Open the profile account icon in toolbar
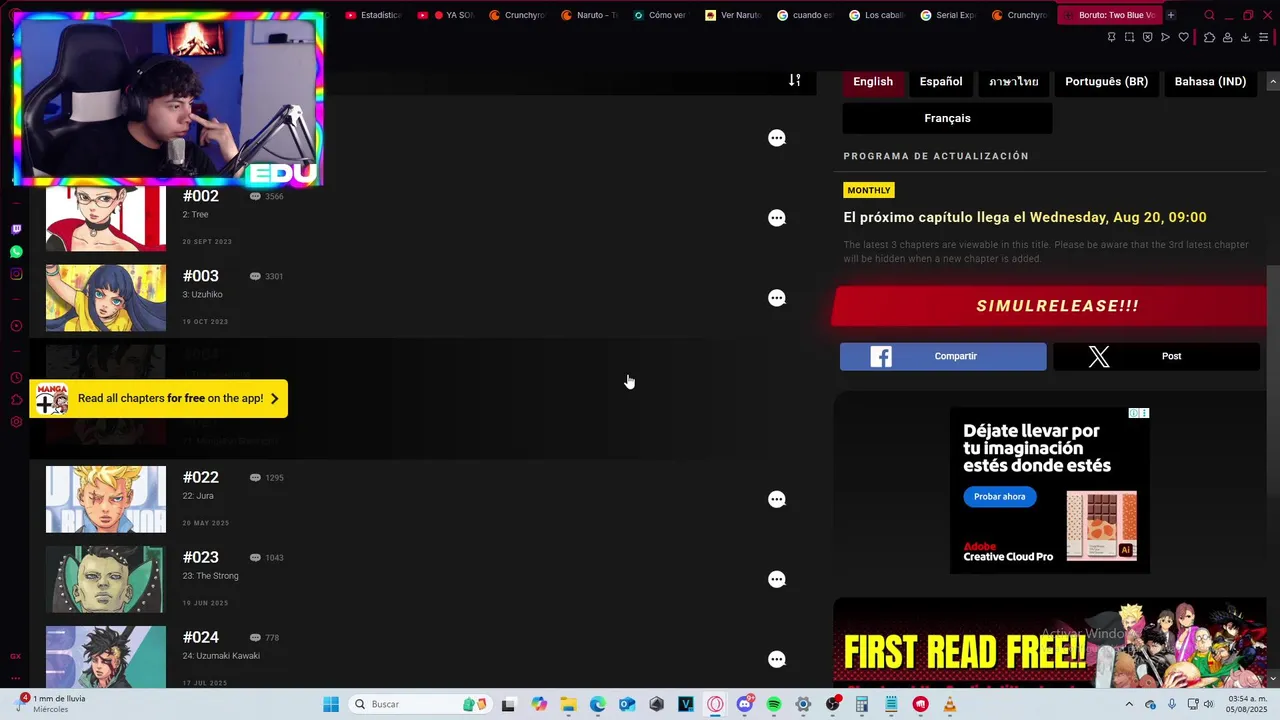Image resolution: width=1280 pixels, height=720 pixels. [1227, 37]
